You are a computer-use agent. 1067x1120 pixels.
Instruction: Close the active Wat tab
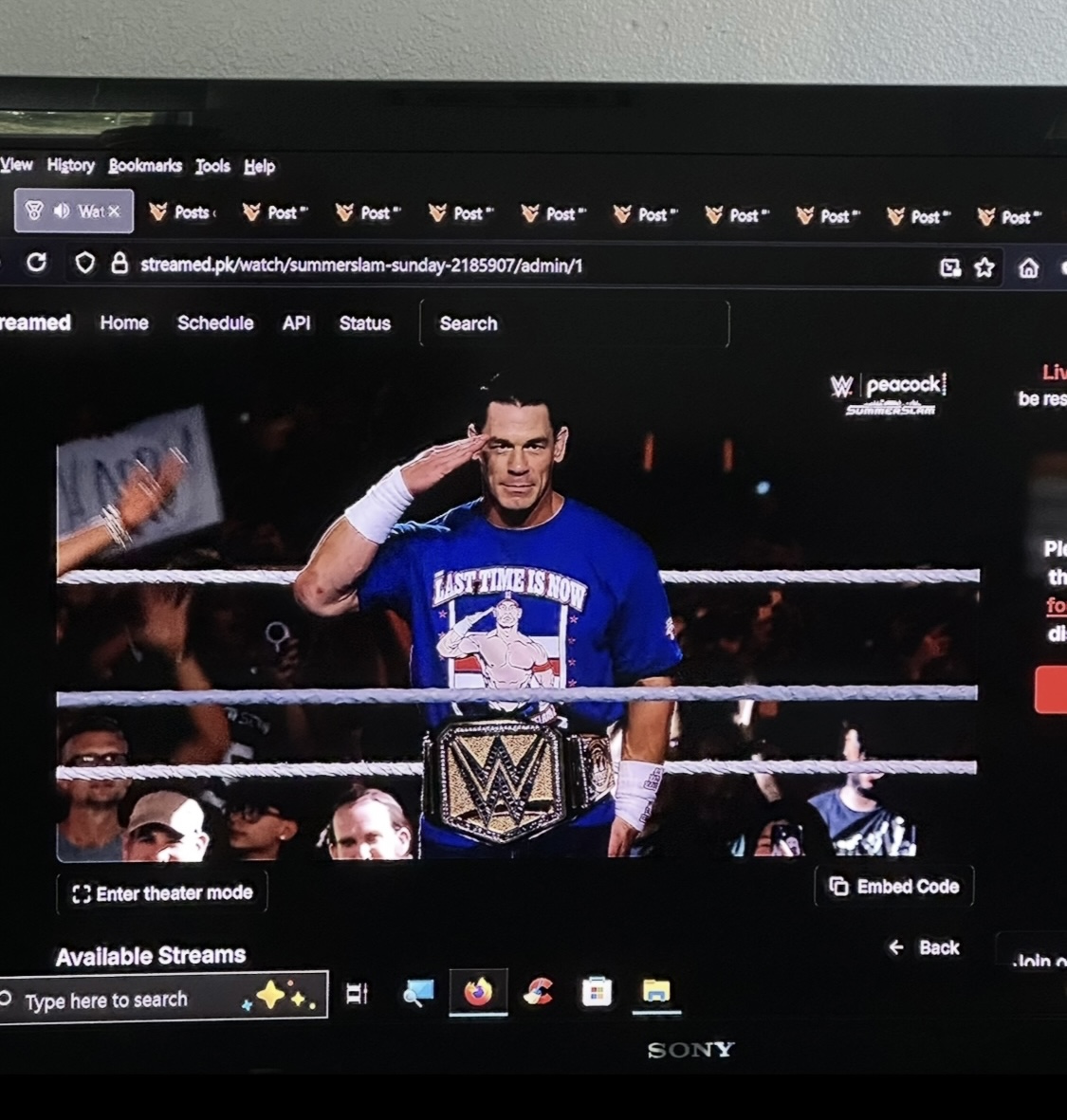click(114, 211)
